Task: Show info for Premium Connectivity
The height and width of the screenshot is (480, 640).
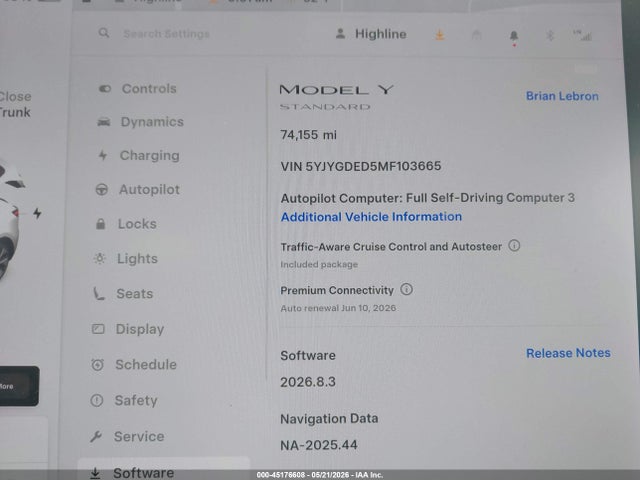Action: tap(407, 289)
